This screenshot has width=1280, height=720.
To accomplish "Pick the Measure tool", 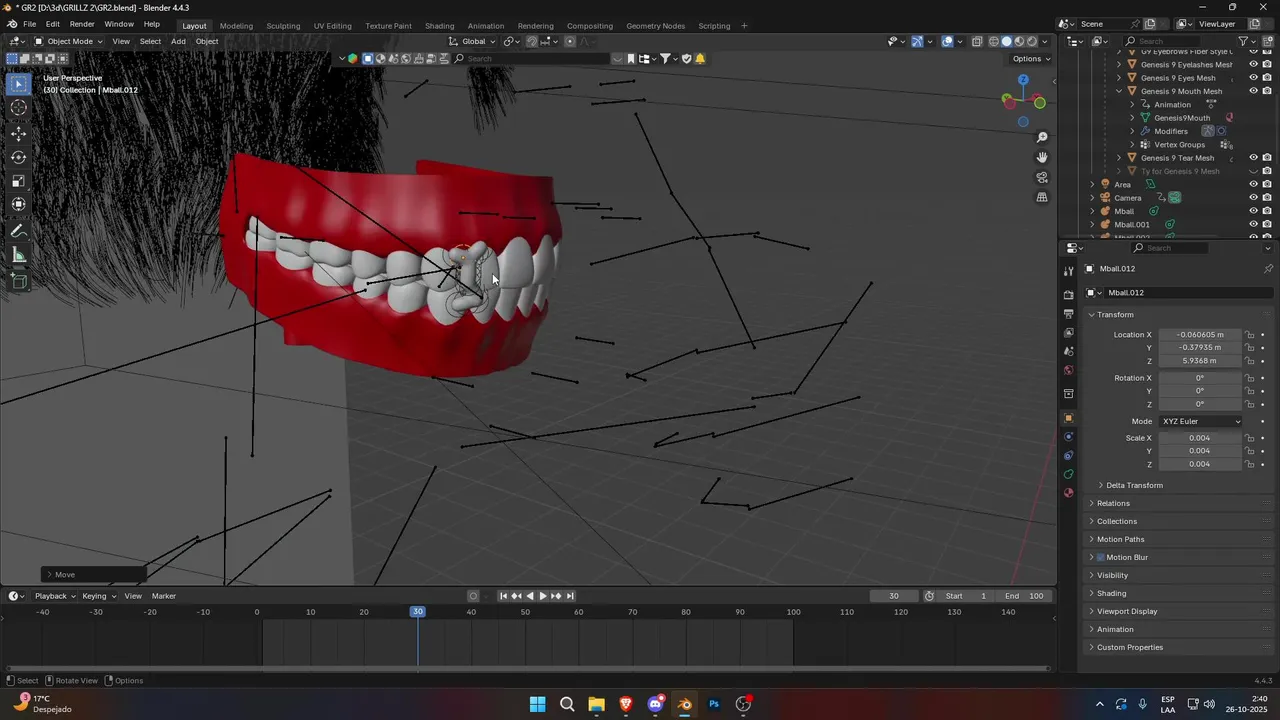I will pos(19,256).
